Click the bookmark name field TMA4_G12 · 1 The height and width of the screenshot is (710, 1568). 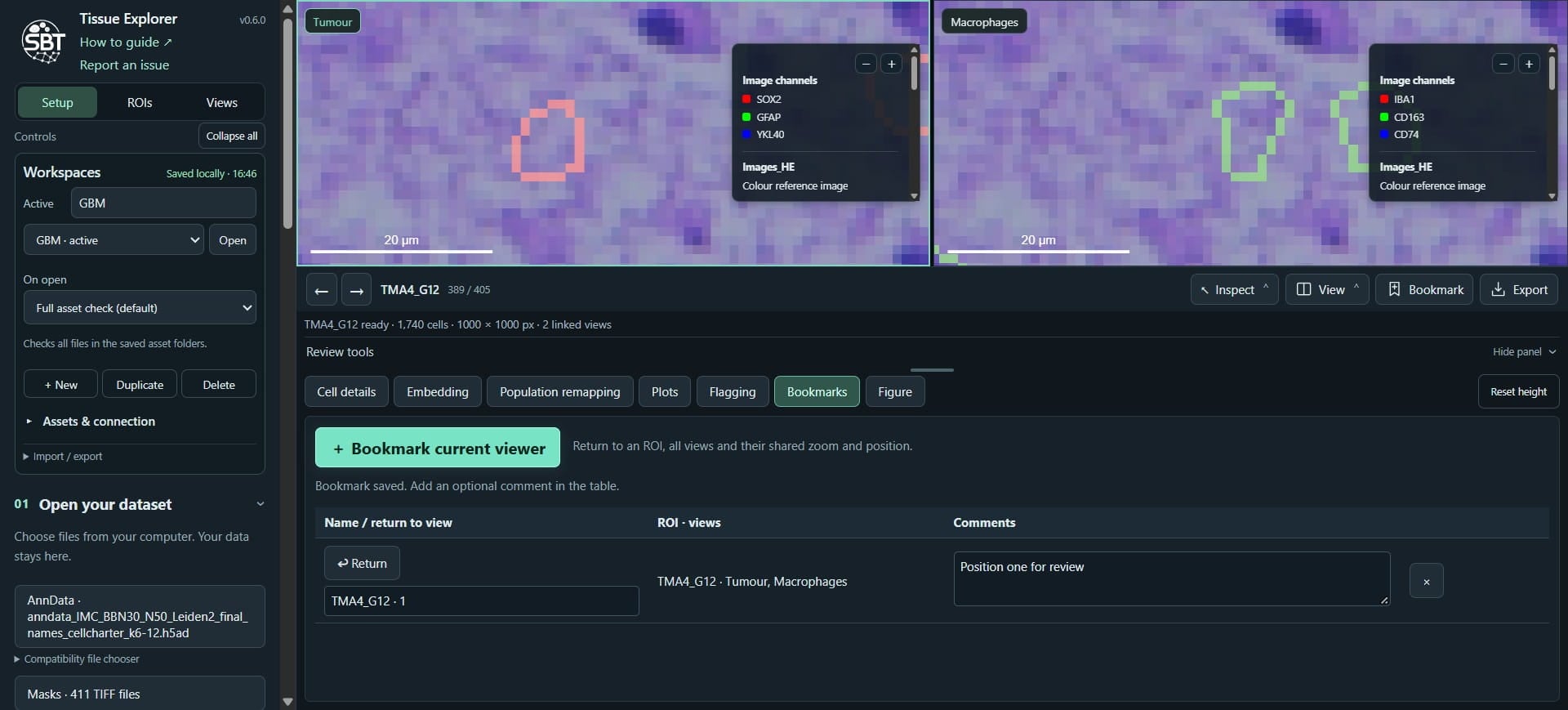pyautogui.click(x=481, y=601)
